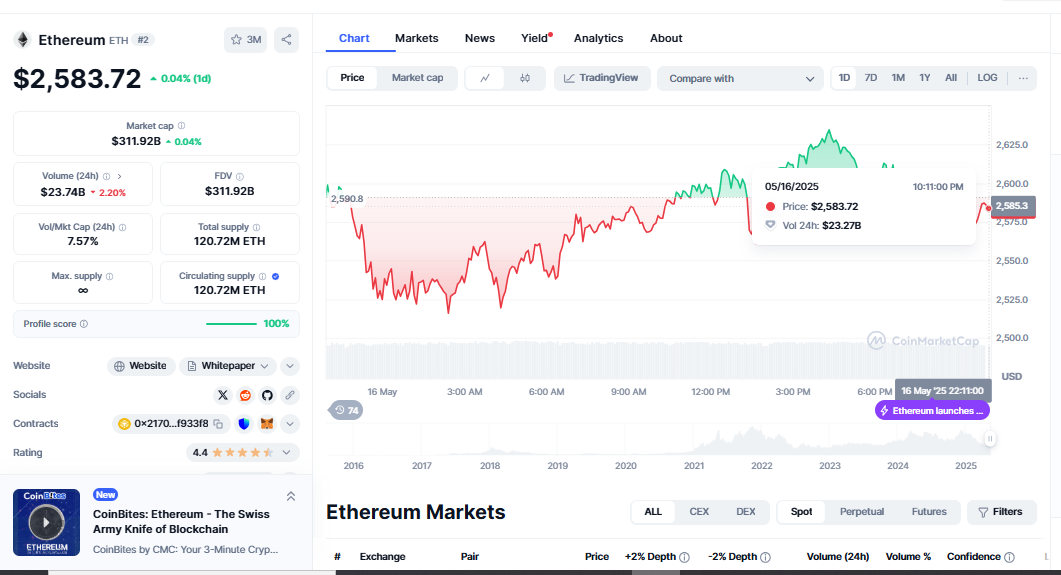Viewport: 1061px width, 575px height.
Task: Open the X (Twitter) social link
Action: [x=223, y=395]
